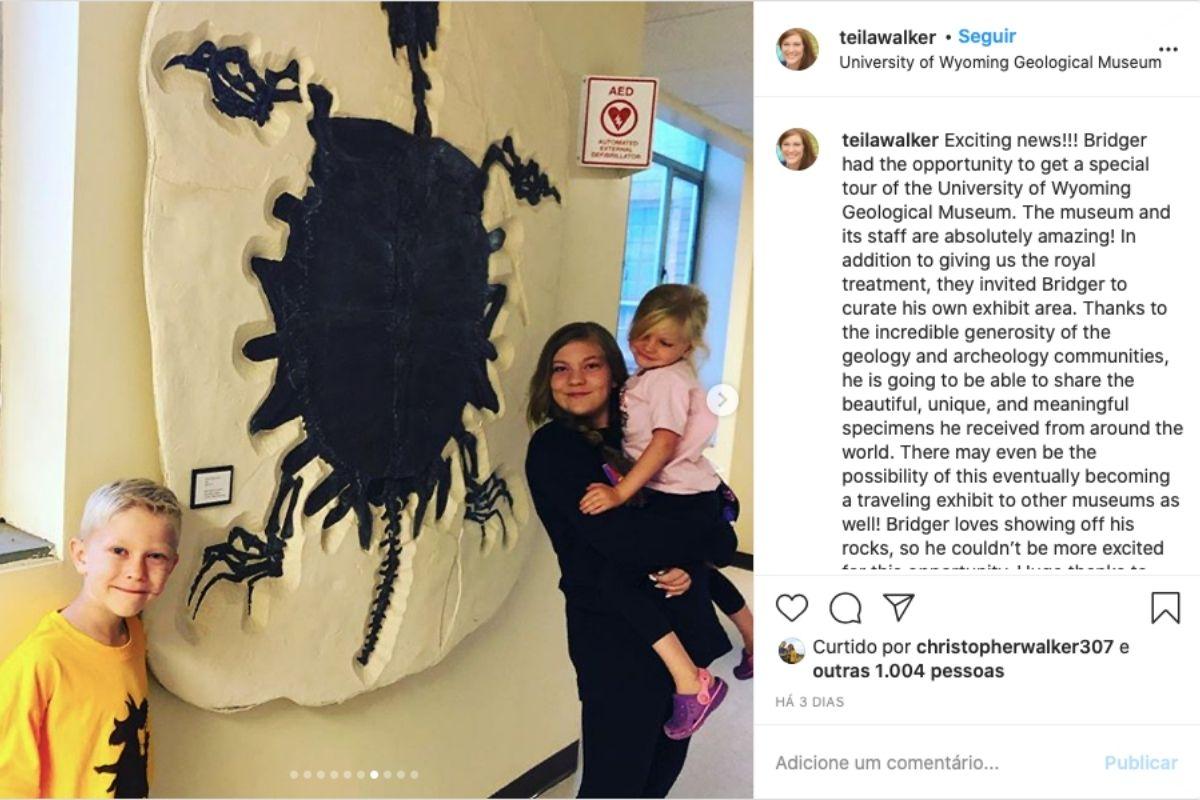Jump to first carousel dot indicator

coord(294,774)
